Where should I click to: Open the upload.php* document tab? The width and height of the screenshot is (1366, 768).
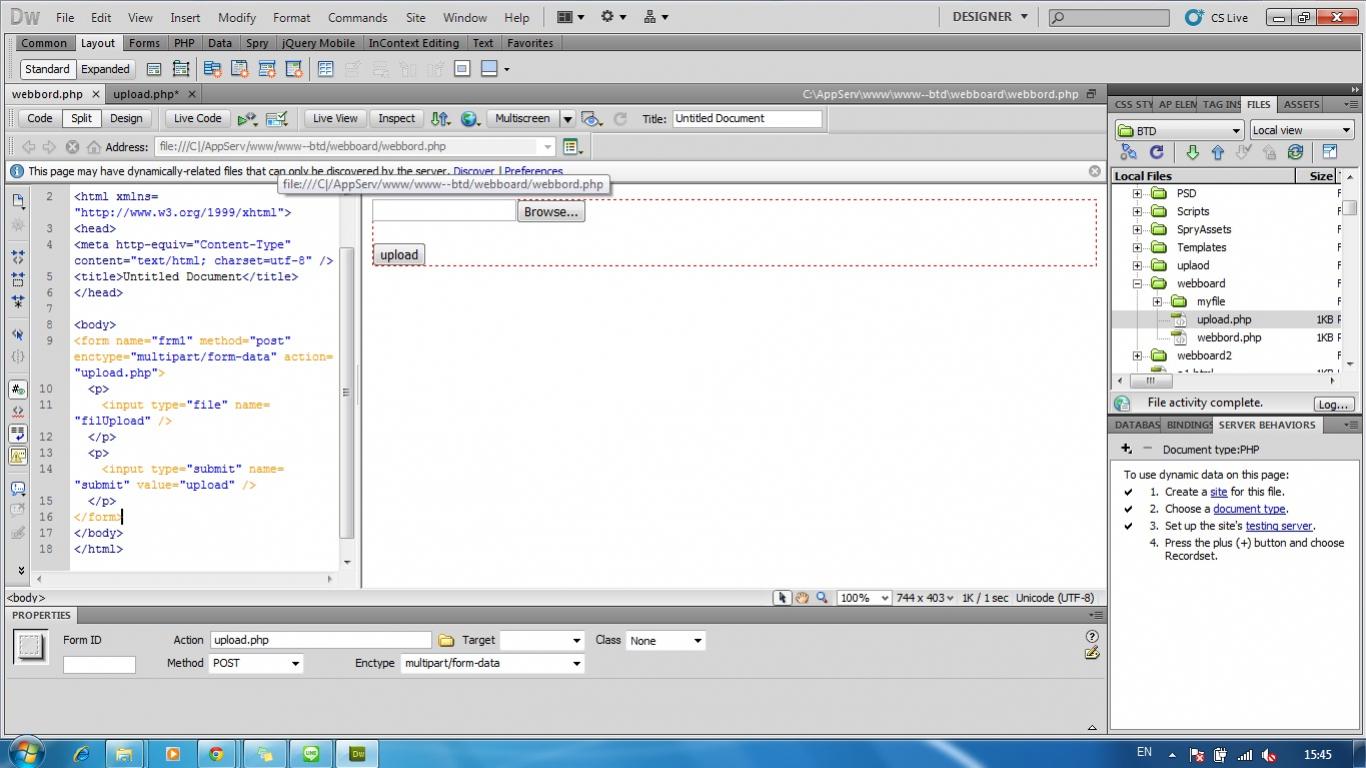[146, 94]
